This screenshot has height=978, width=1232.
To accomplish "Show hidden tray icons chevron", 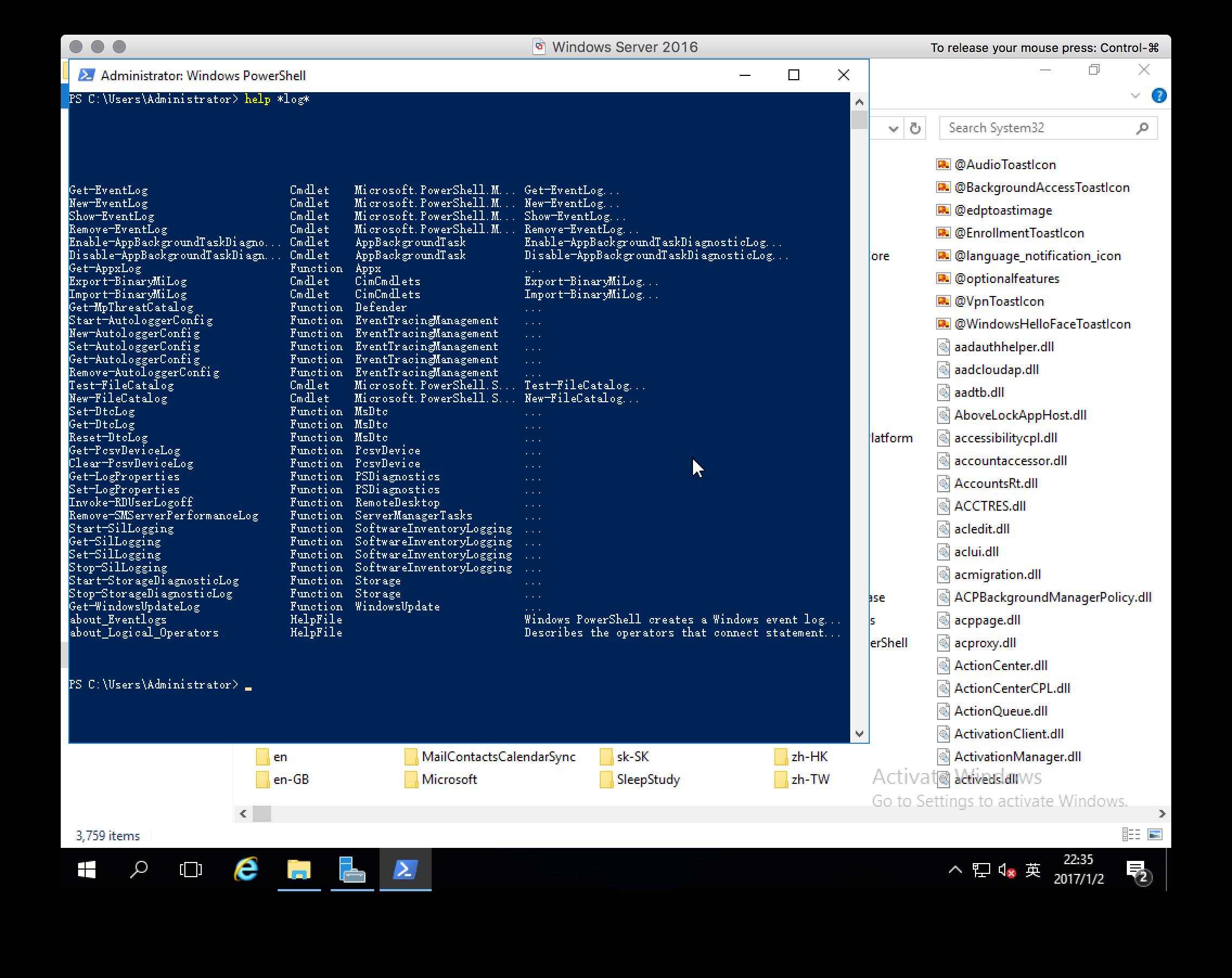I will pos(955,870).
